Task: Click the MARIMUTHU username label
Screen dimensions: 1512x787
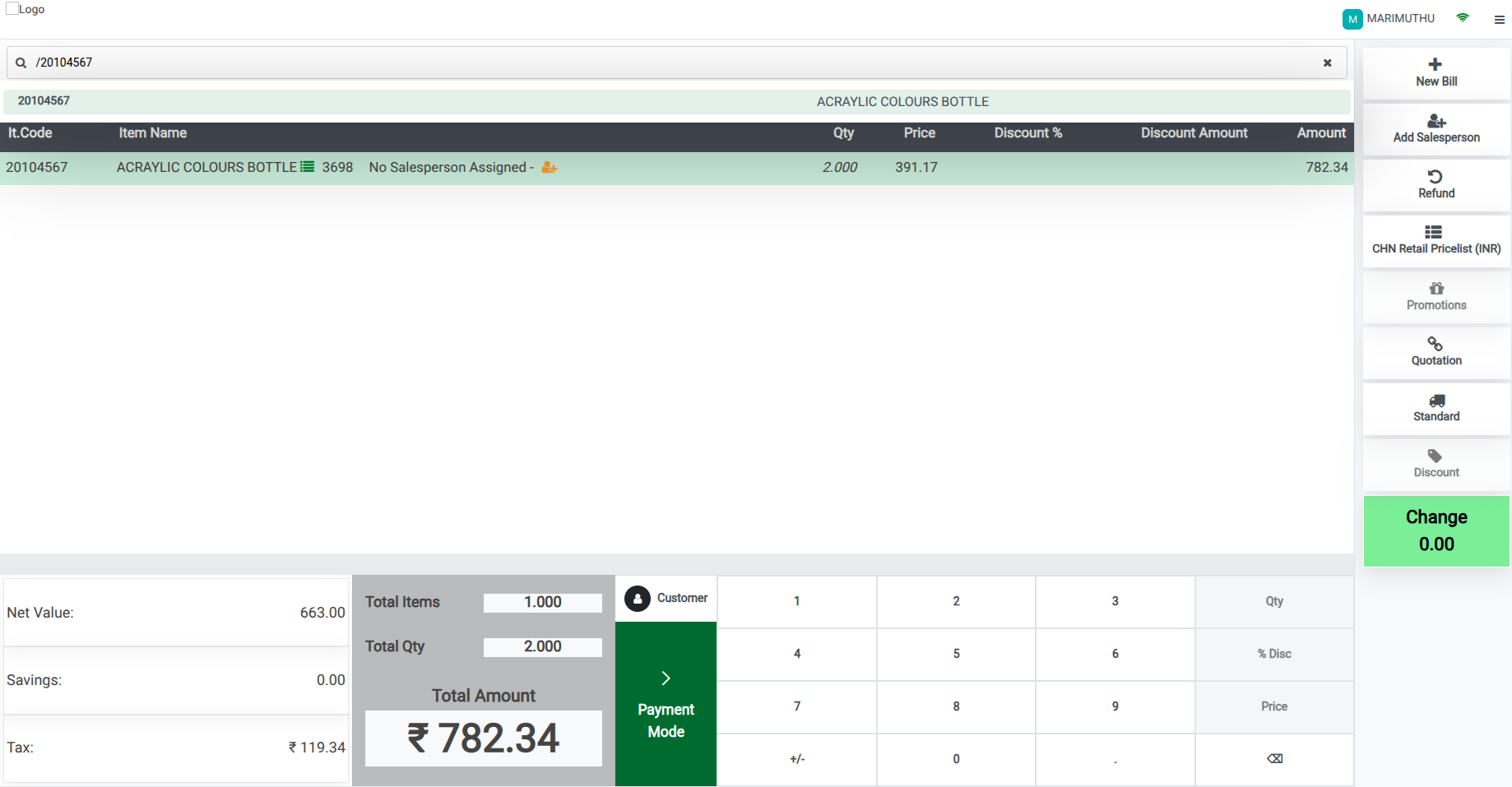Action: click(1400, 18)
